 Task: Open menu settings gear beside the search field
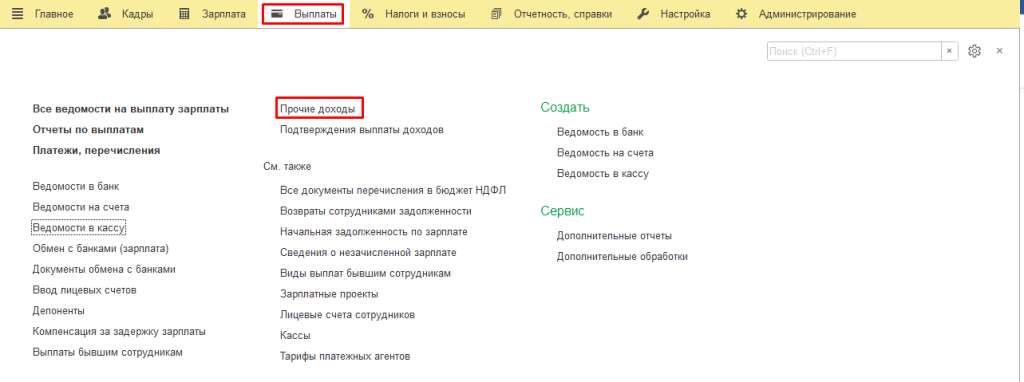click(x=975, y=51)
